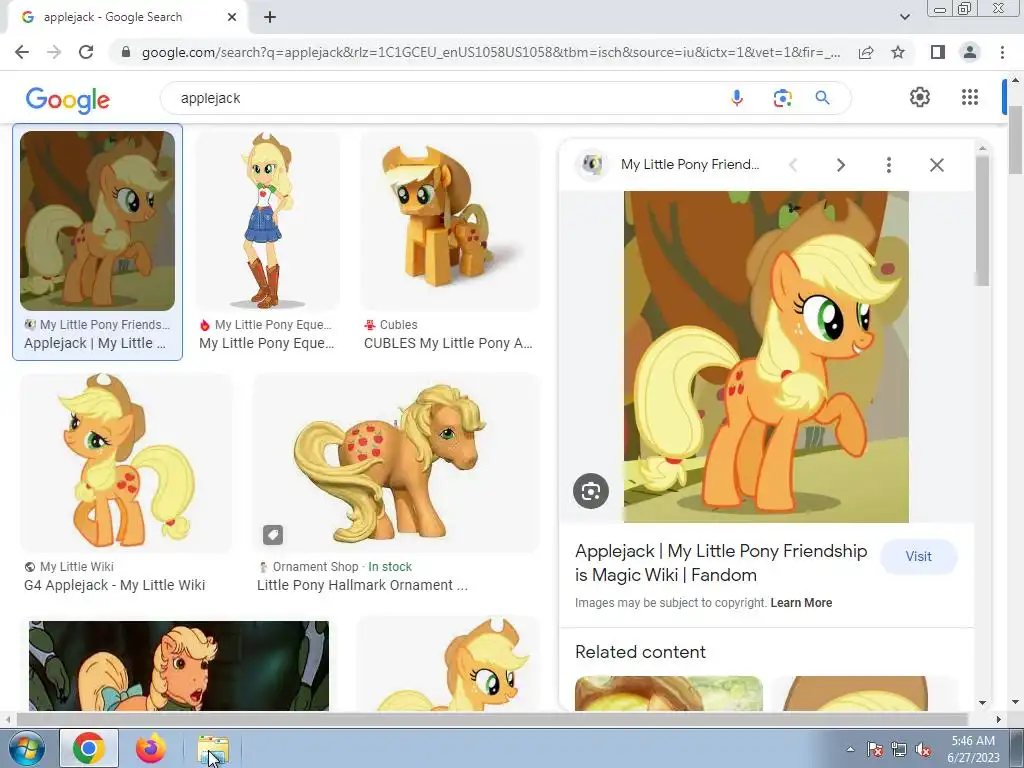Show next image in preview panel
Viewport: 1024px width, 768px height.
tap(841, 165)
